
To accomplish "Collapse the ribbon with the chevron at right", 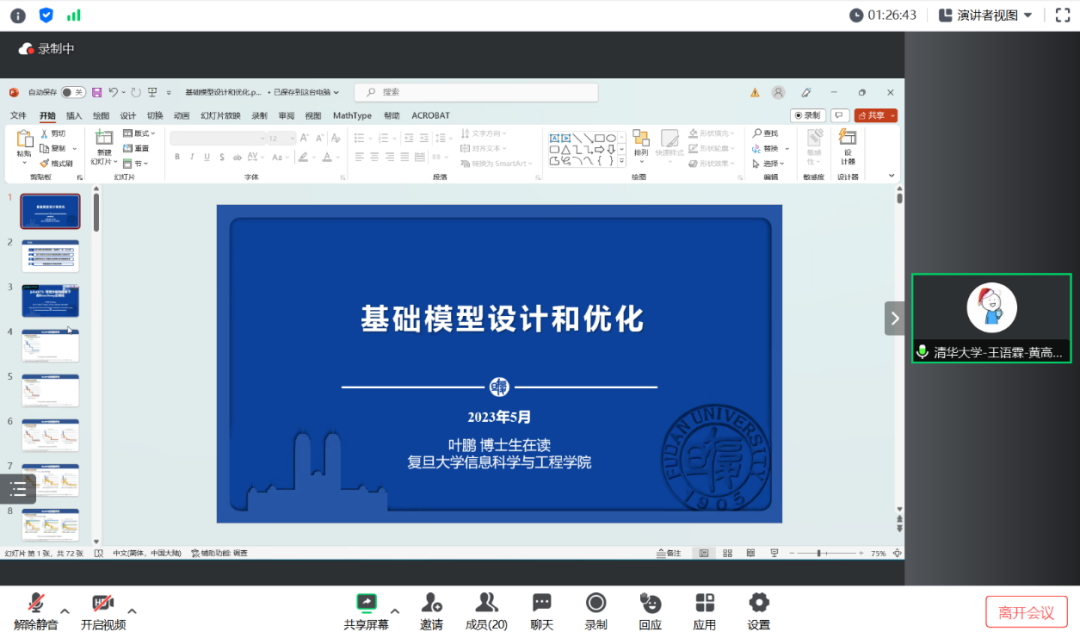I will 891,176.
